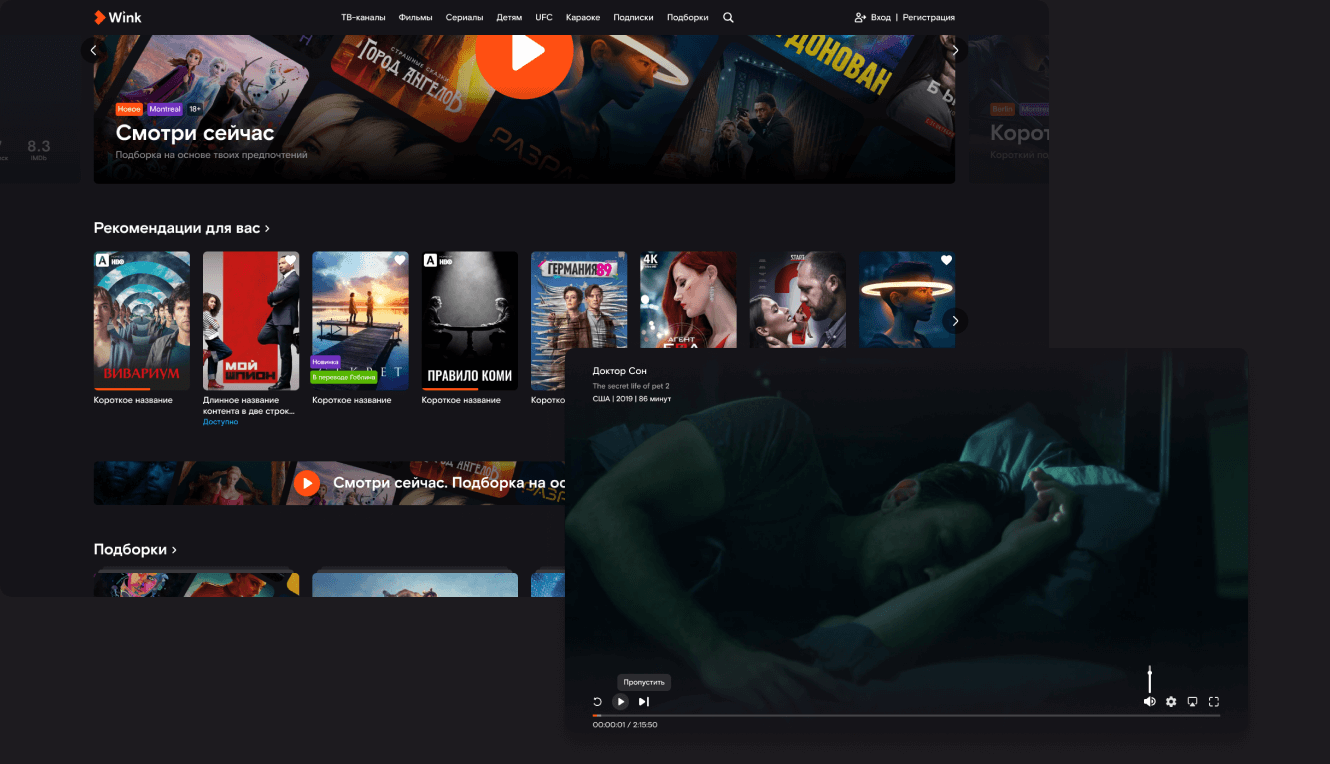The width and height of the screenshot is (1330, 764).
Task: Open player settings gear icon
Action: pos(1171,702)
